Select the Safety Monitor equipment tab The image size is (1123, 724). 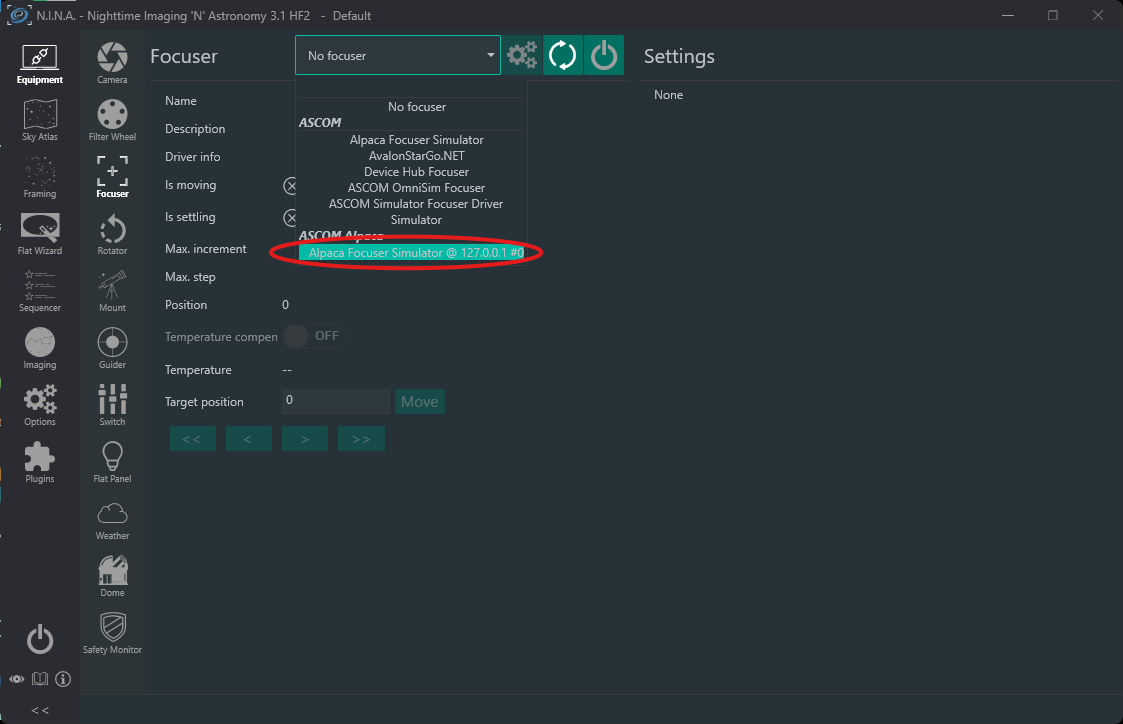[x=112, y=634]
